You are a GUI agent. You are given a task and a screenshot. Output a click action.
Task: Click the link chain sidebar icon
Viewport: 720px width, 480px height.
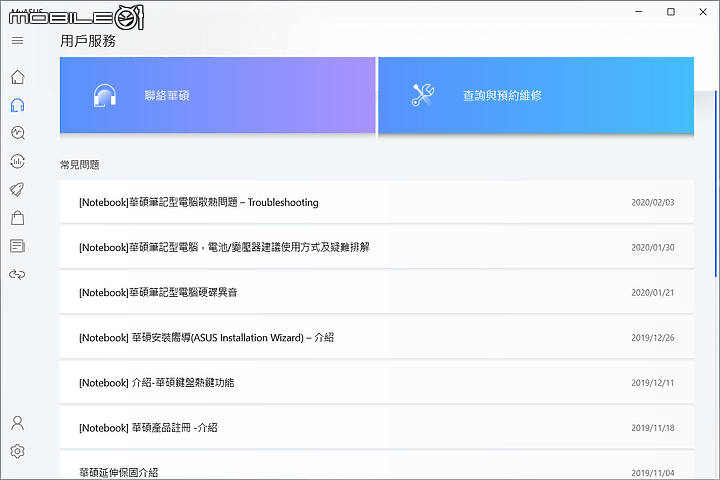click(17, 274)
